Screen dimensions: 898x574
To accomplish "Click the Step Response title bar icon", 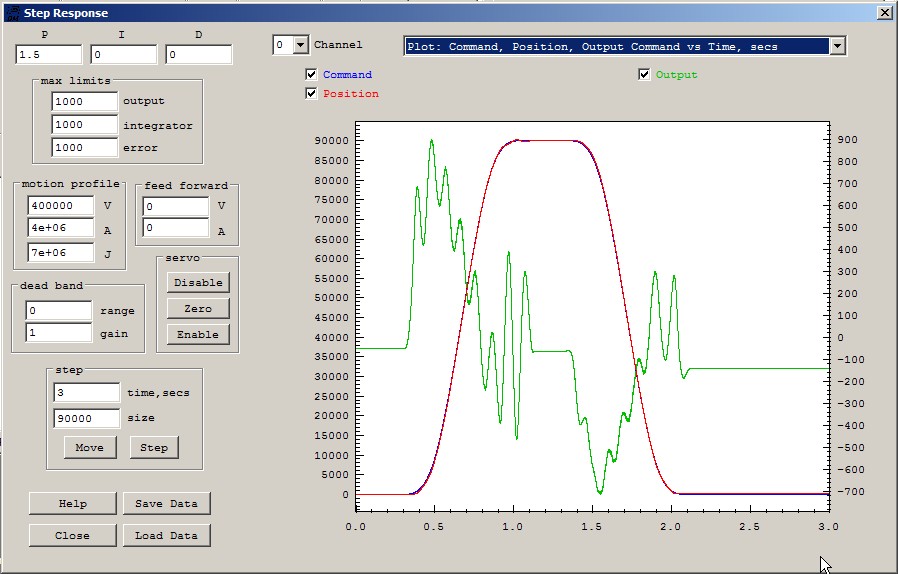I will (12, 13).
